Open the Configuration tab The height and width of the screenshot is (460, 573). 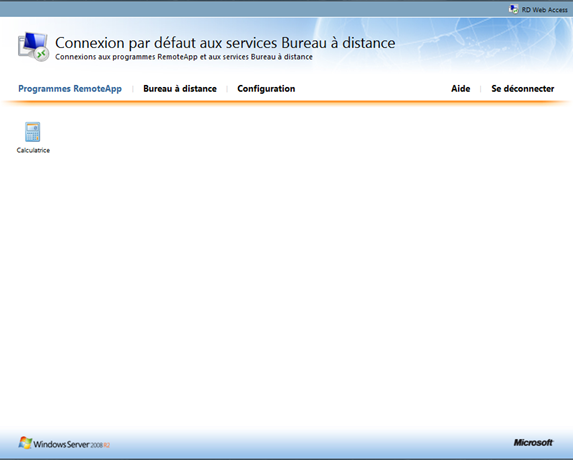(266, 89)
